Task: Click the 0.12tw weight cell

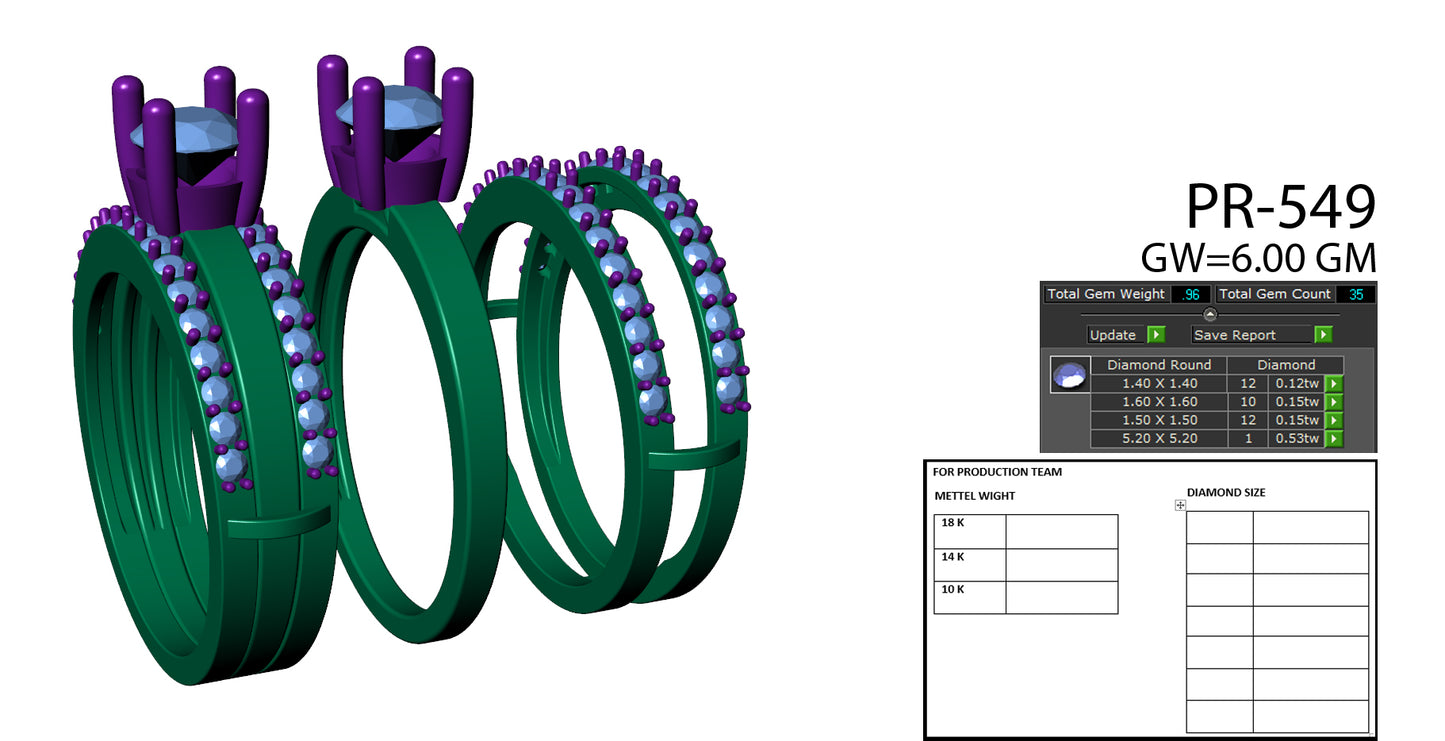Action: [x=1296, y=383]
